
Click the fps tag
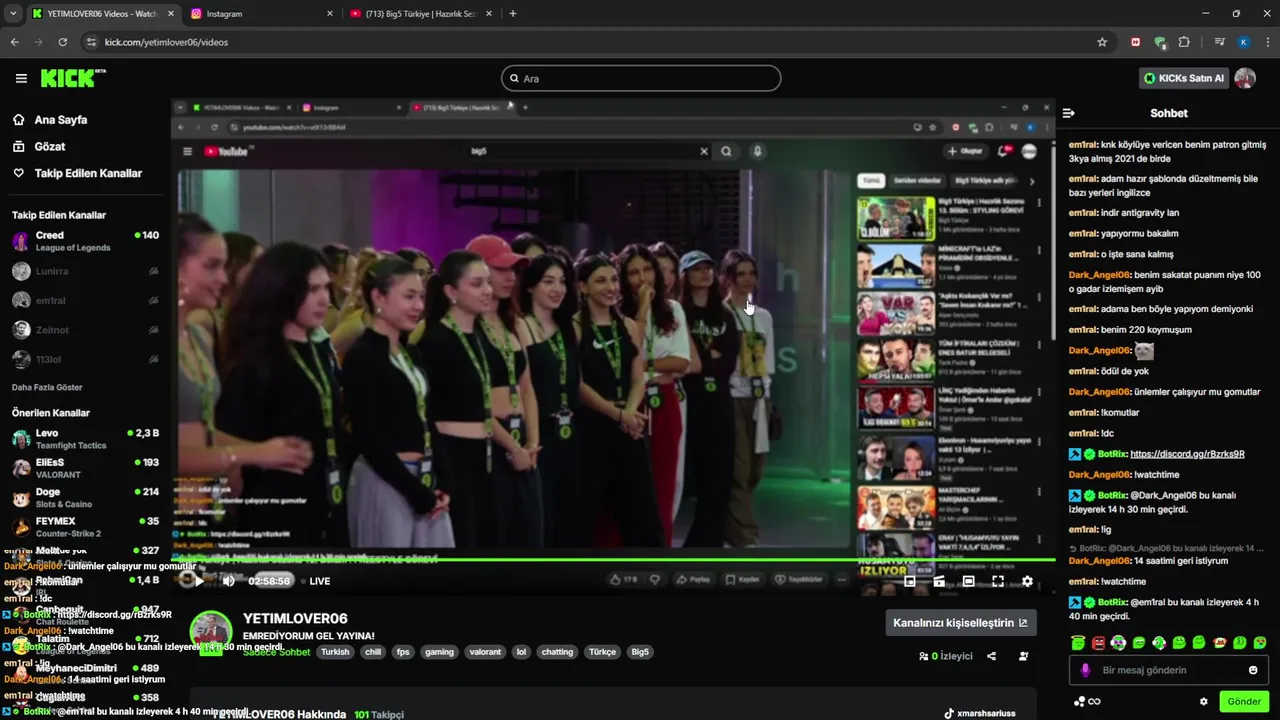(403, 652)
